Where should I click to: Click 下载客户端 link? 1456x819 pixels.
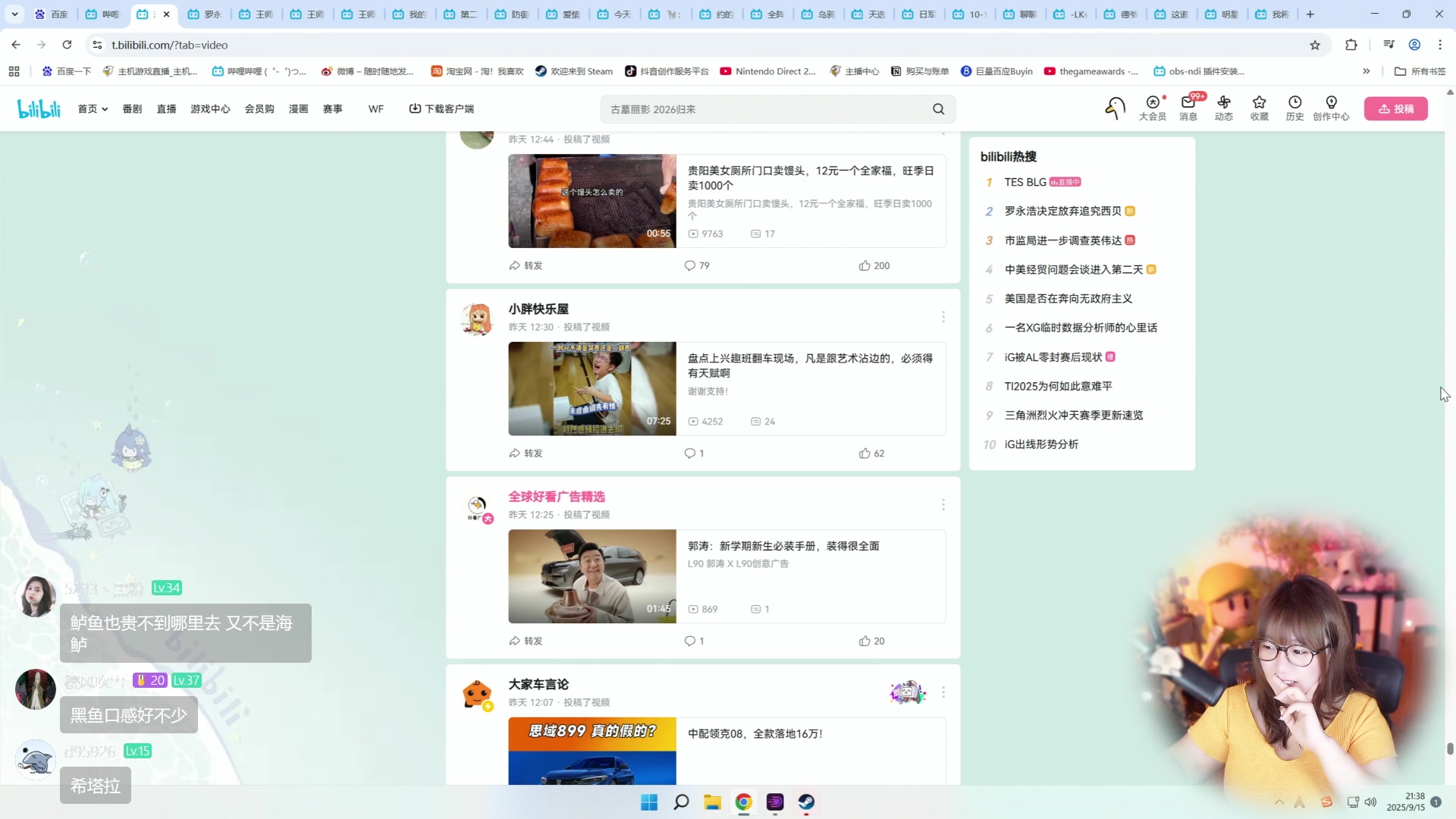pos(441,109)
